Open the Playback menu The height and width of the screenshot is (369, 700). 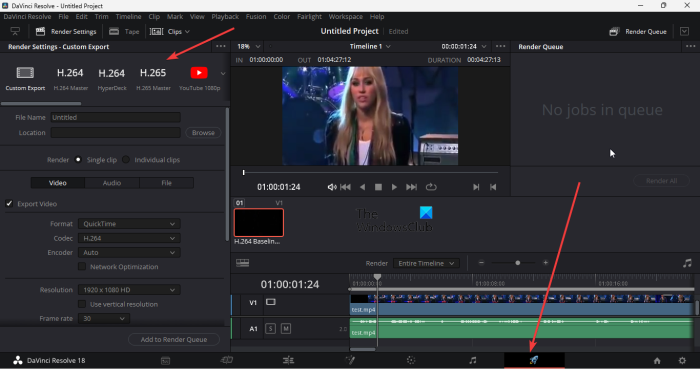(225, 17)
